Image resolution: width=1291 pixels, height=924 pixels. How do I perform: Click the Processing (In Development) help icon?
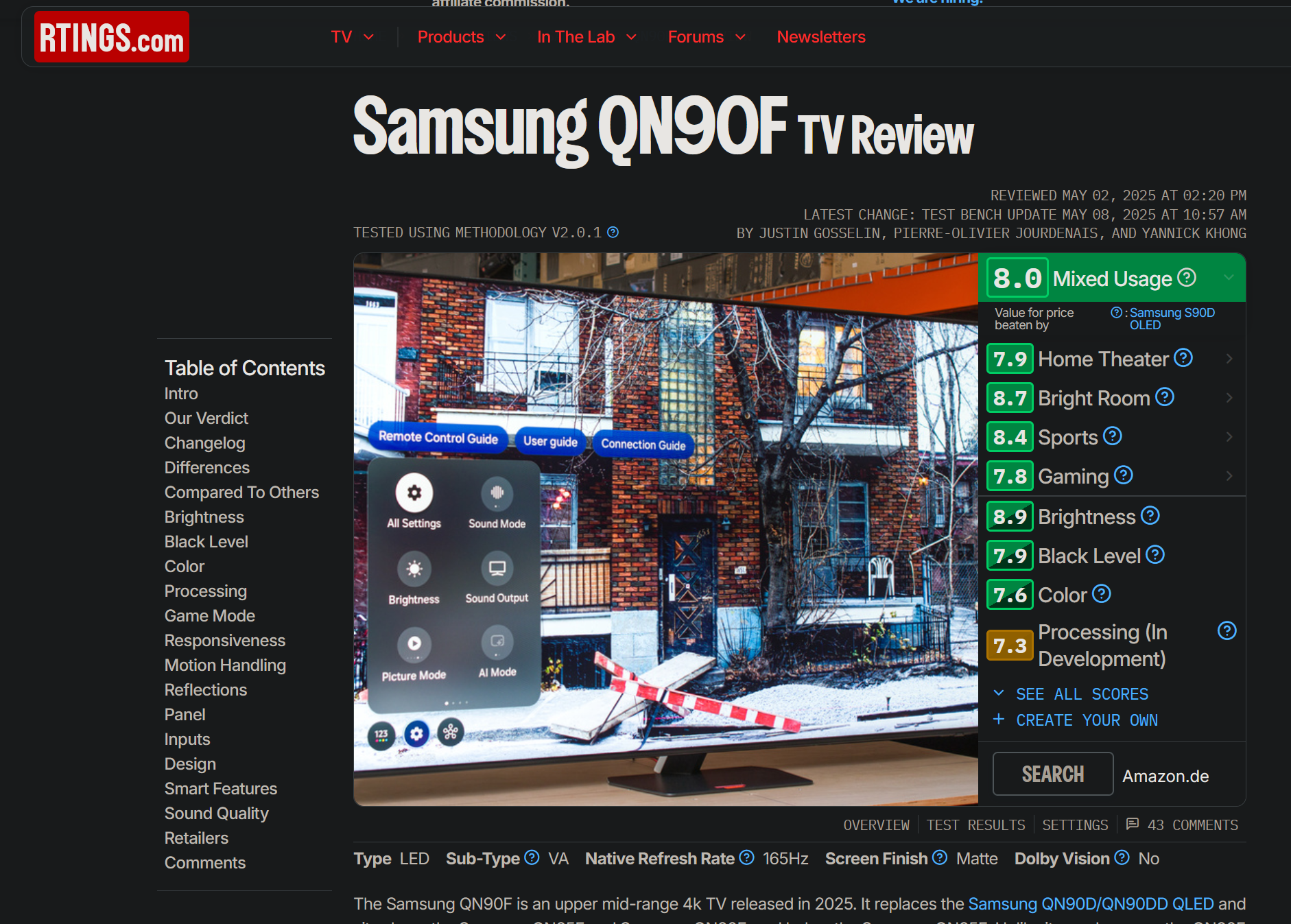click(x=1227, y=630)
